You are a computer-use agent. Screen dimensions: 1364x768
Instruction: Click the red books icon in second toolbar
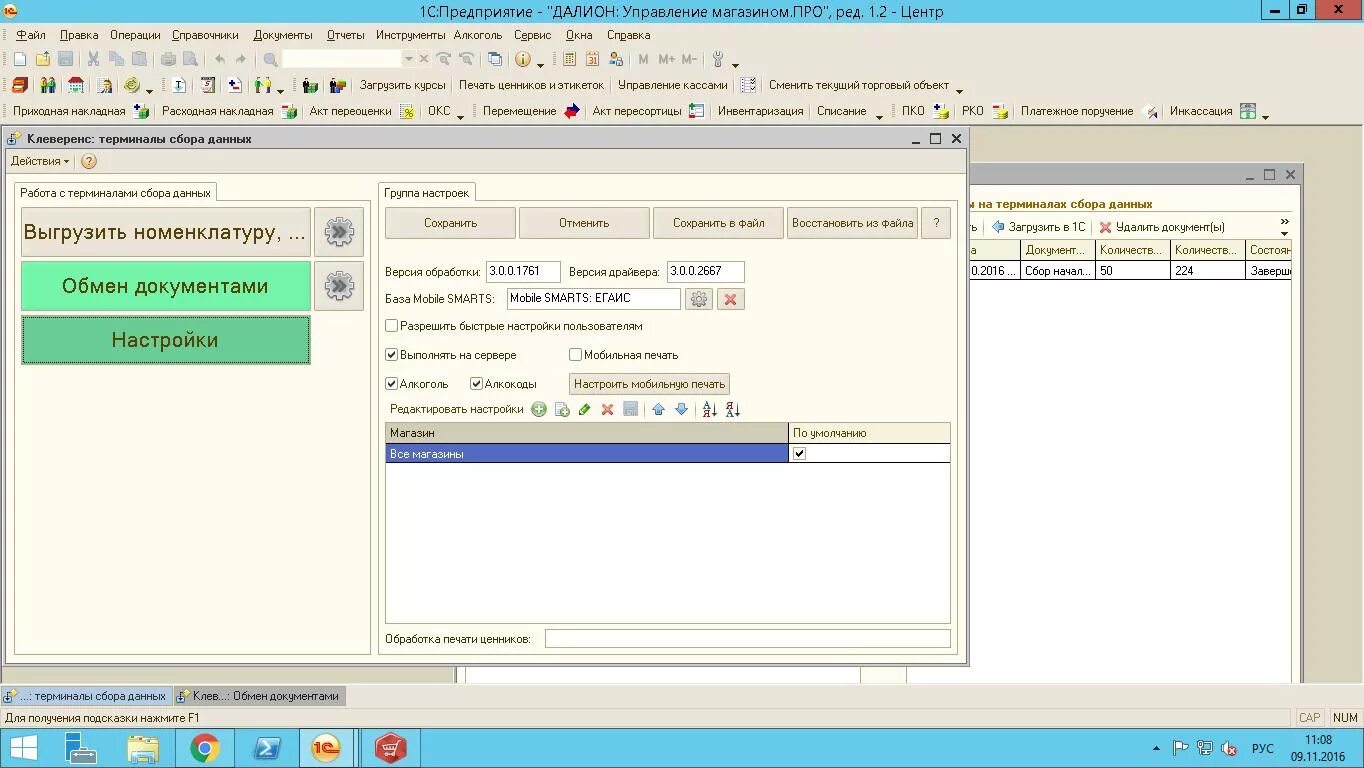(20, 85)
